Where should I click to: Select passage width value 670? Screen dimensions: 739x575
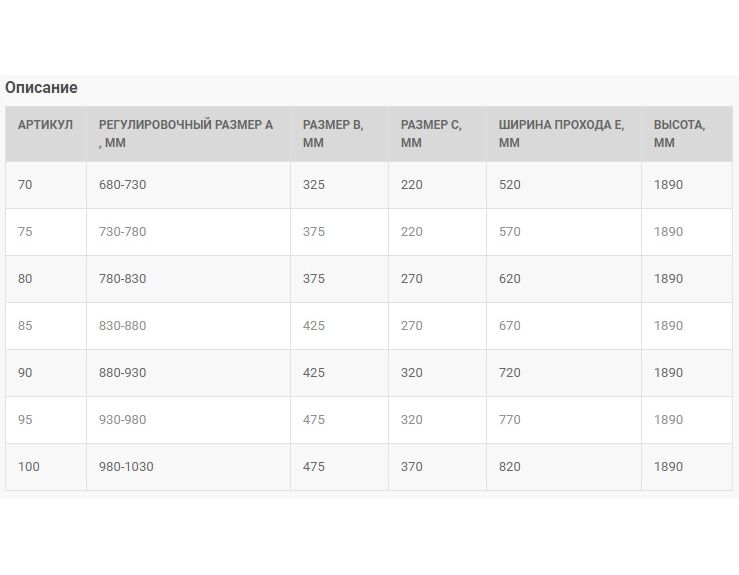click(x=564, y=326)
